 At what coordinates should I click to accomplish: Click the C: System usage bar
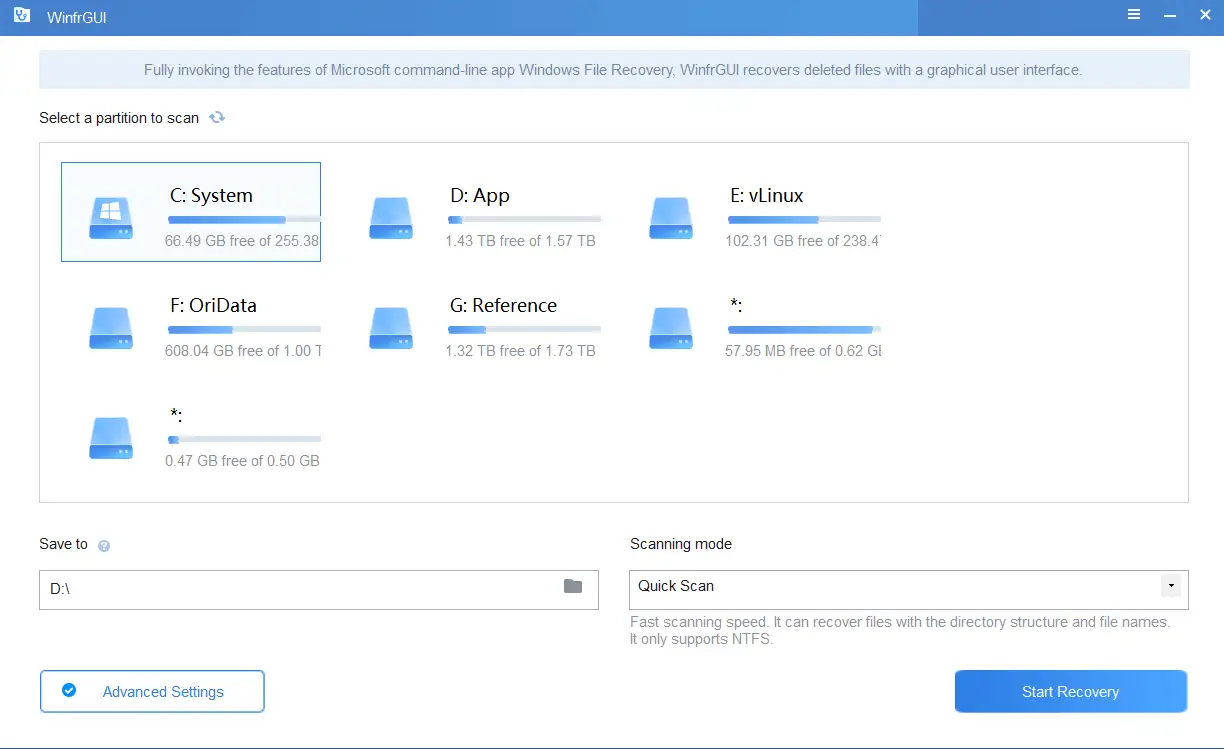click(244, 219)
